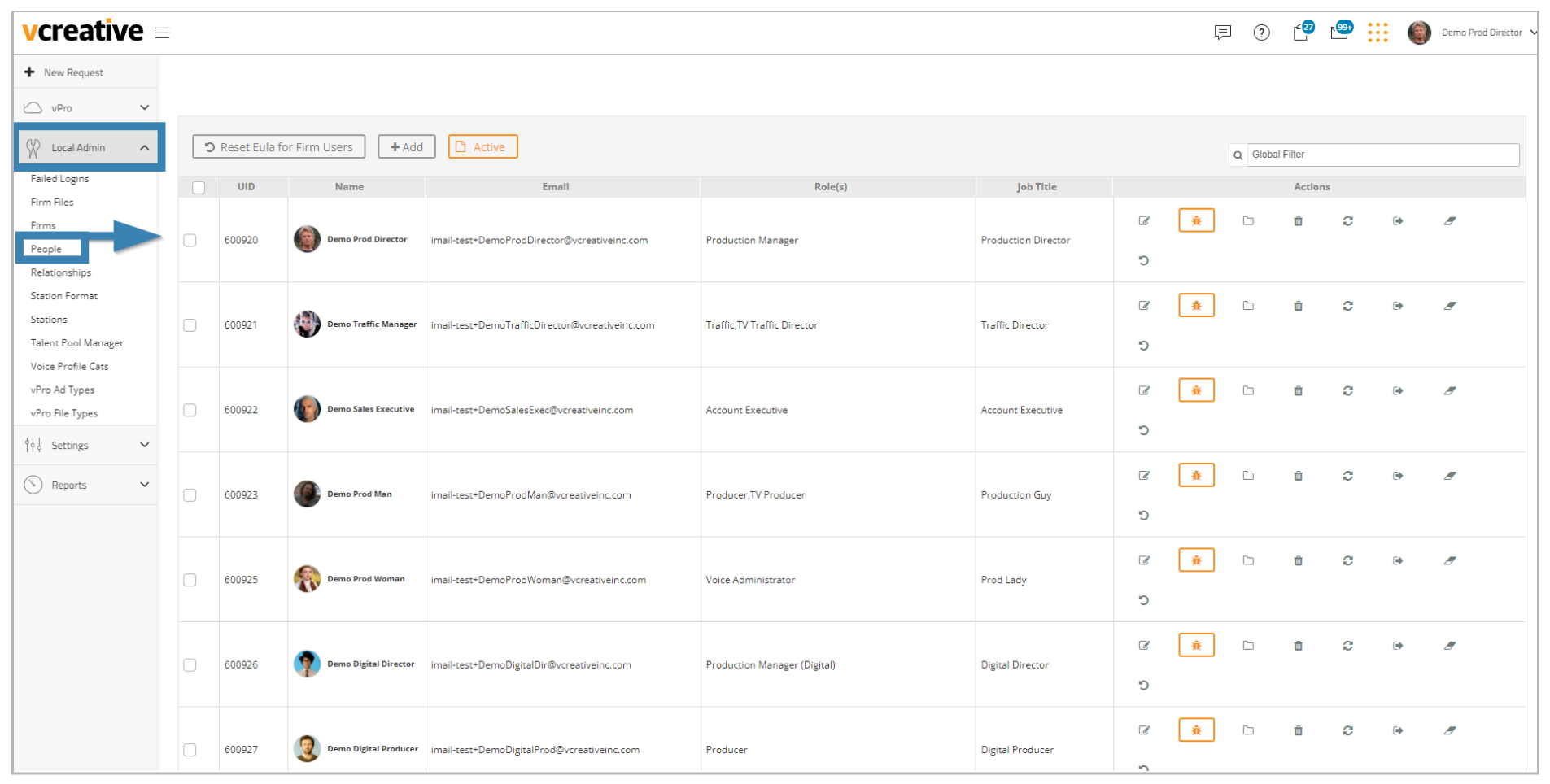1550x784 pixels.
Task: Click the user profile avatar in header
Action: (x=1419, y=33)
